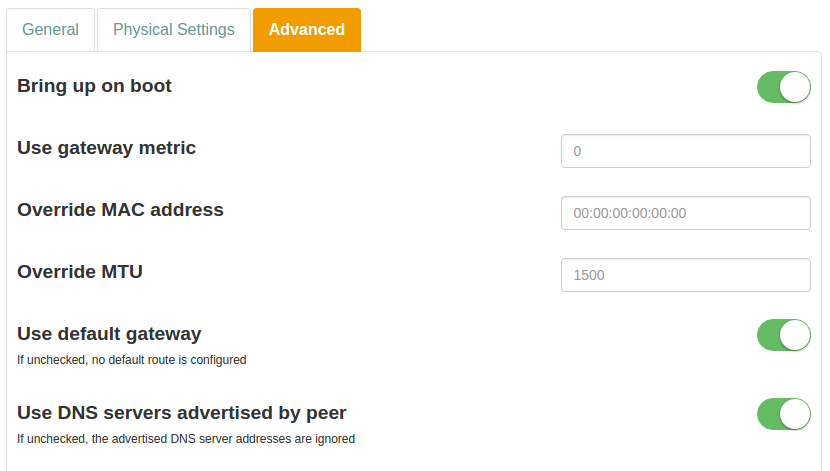The width and height of the screenshot is (830, 471).
Task: Click the Use default gateway label
Action: tap(110, 334)
